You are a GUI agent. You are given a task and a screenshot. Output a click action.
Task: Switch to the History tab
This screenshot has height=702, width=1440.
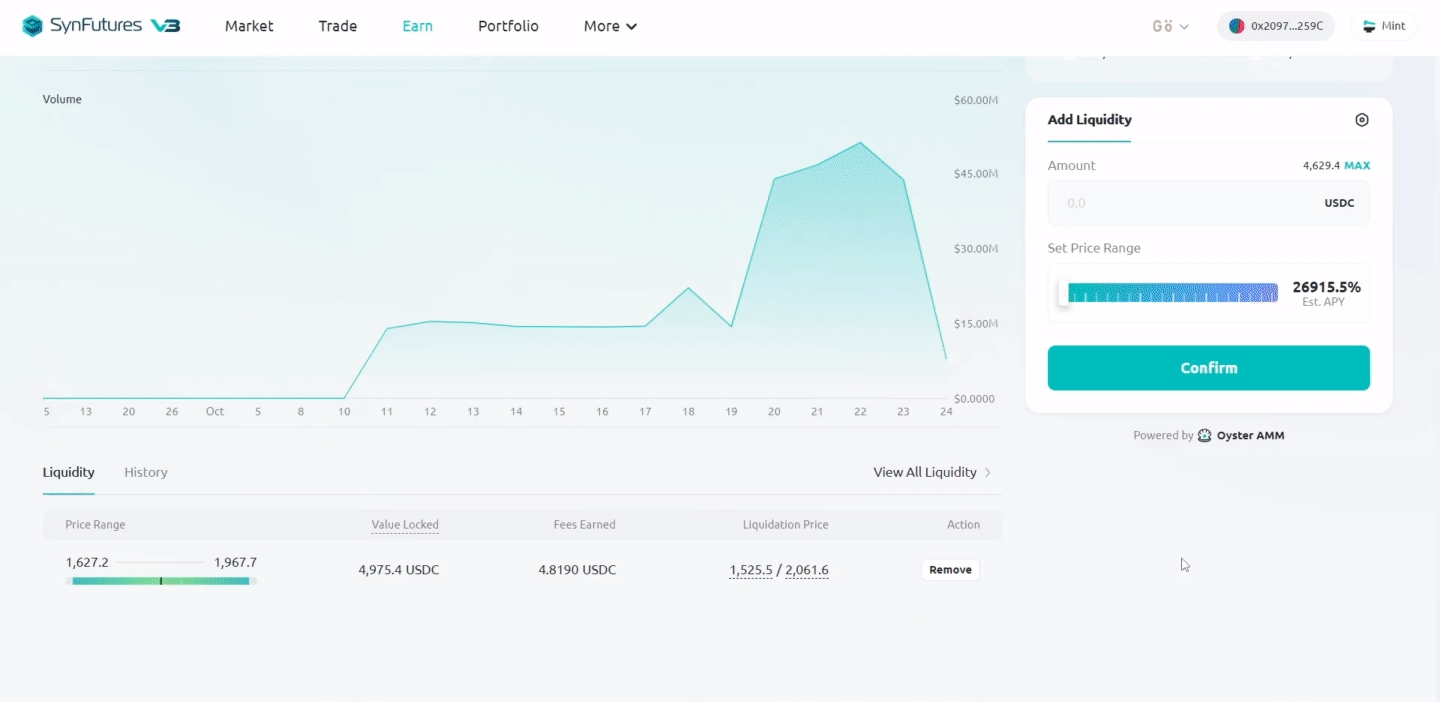(x=146, y=472)
